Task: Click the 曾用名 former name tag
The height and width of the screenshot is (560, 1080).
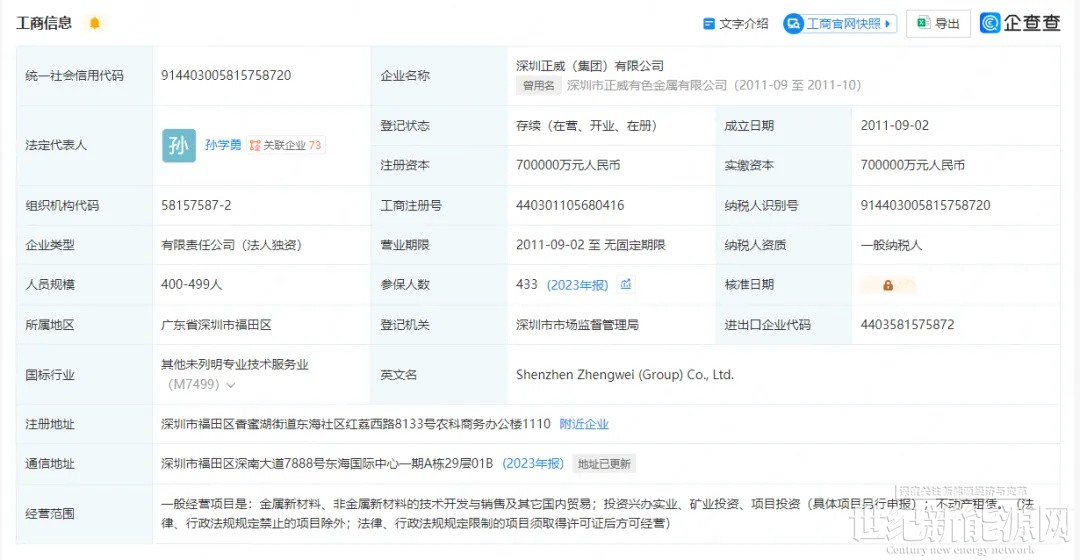Action: (538, 86)
